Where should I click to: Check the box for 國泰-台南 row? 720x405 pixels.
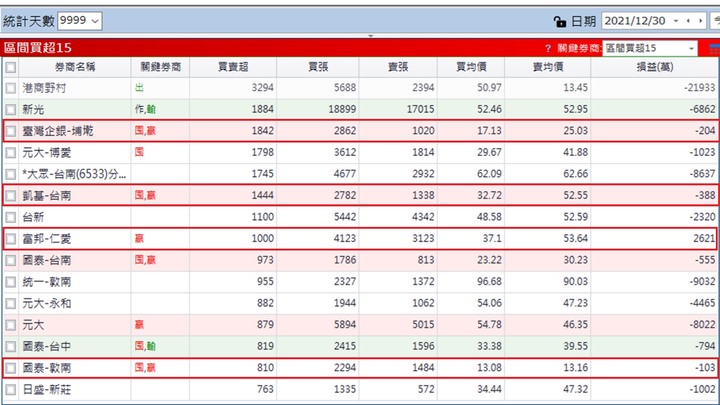click(x=11, y=260)
